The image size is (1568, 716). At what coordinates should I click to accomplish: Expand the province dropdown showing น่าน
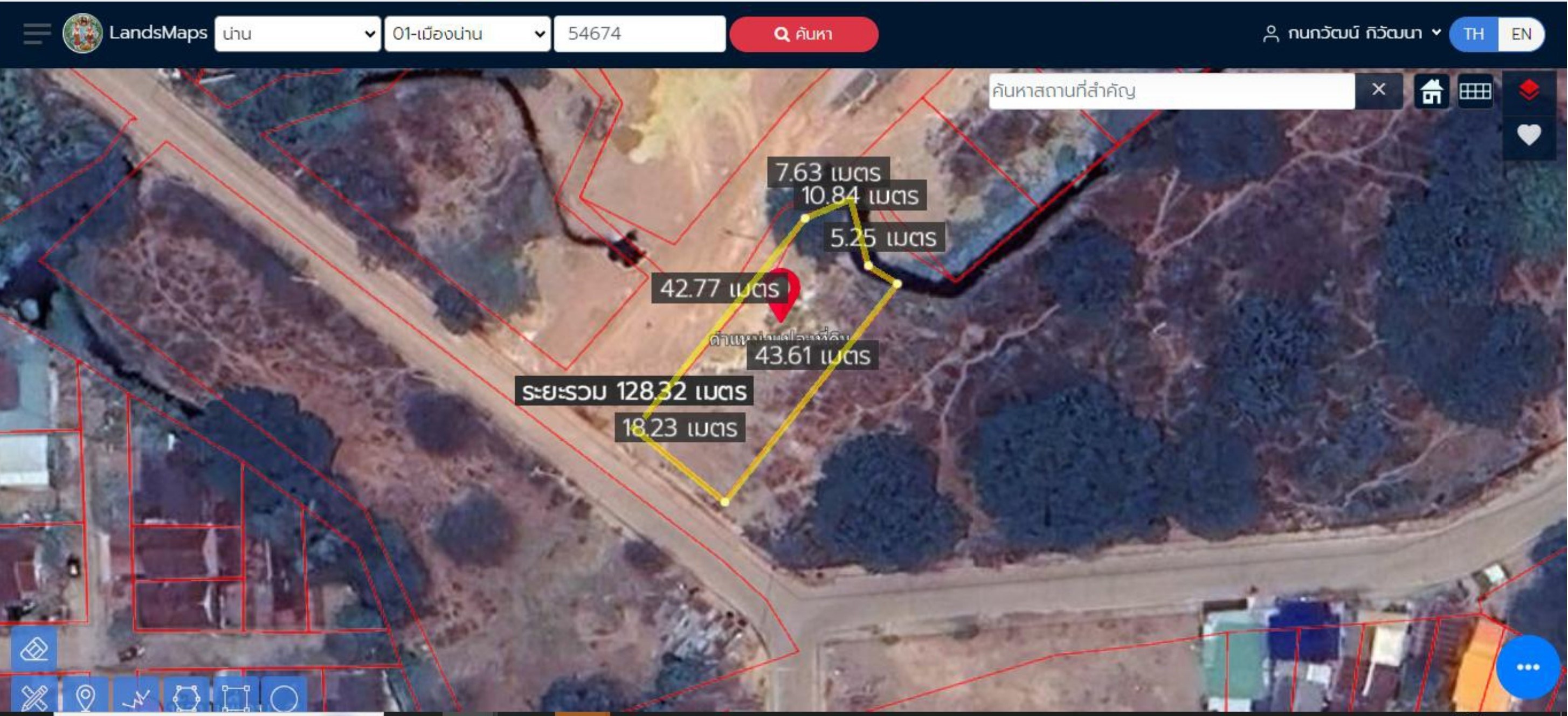point(298,33)
